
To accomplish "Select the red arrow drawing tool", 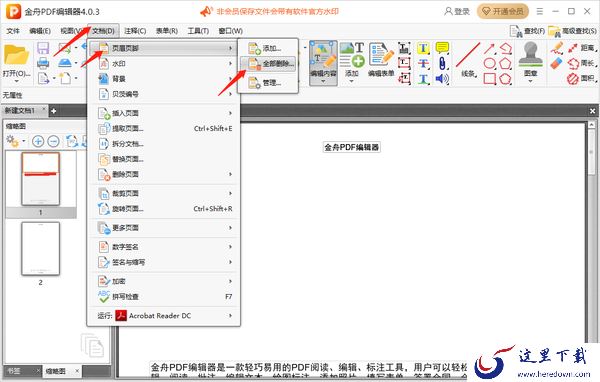I will point(489,49).
